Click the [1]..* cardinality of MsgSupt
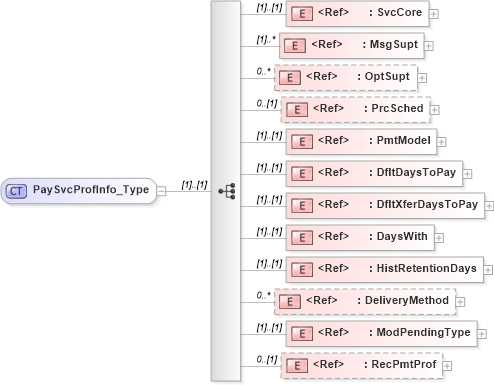The height and width of the screenshot is (385, 494). [266, 40]
